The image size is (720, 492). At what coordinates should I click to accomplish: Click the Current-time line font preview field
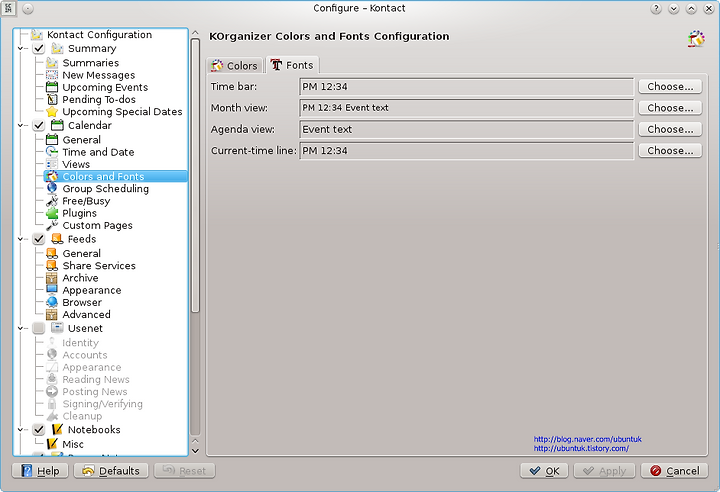point(467,151)
